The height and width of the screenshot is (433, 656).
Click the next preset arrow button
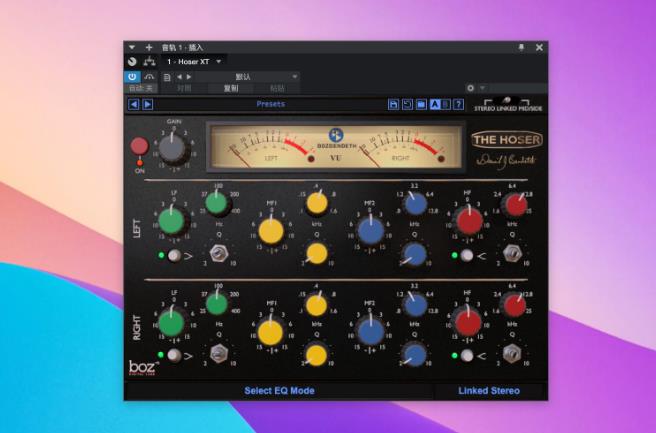pyautogui.click(x=147, y=104)
